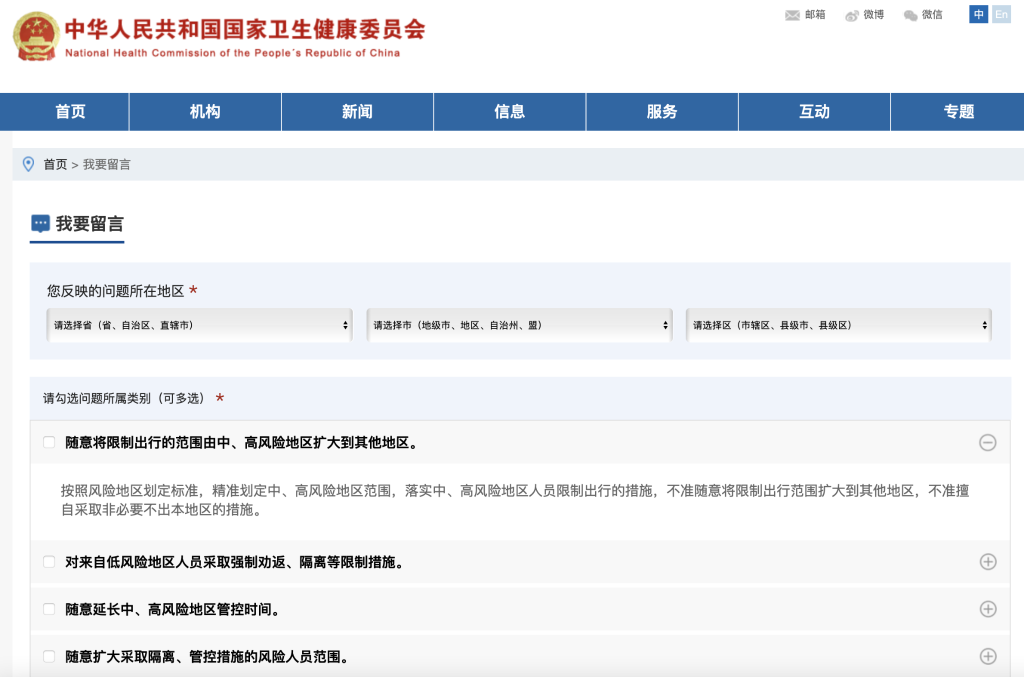Expand the 对来自低风险地区人员 plus icon
Screen dimensions: 1024x677
tap(987, 562)
